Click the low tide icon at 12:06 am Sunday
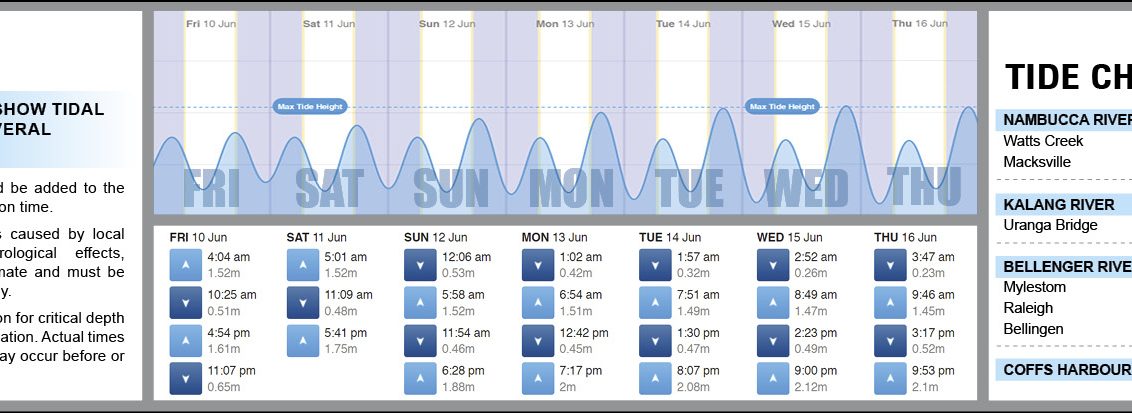 pyautogui.click(x=419, y=265)
